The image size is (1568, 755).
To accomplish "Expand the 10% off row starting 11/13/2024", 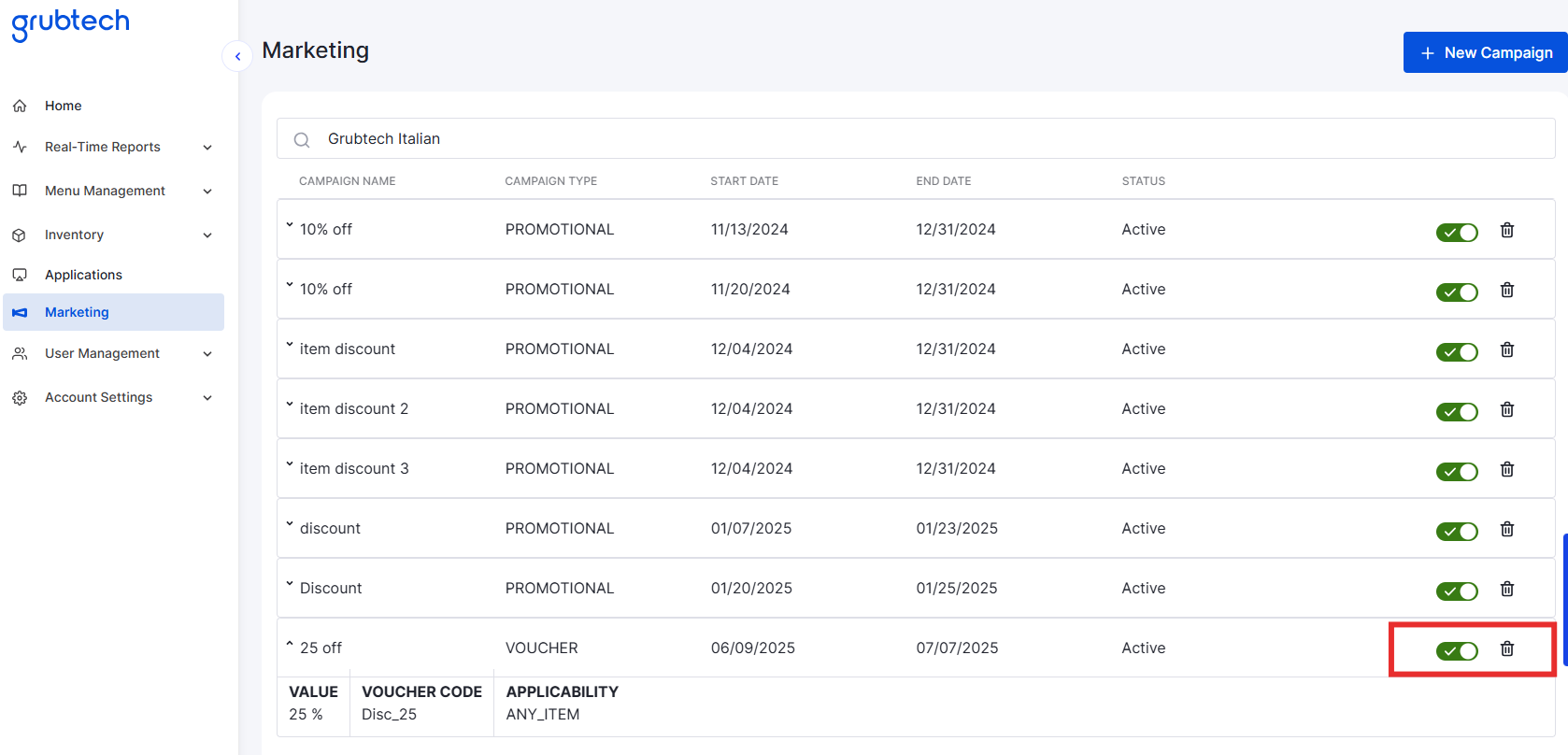I will pyautogui.click(x=290, y=225).
